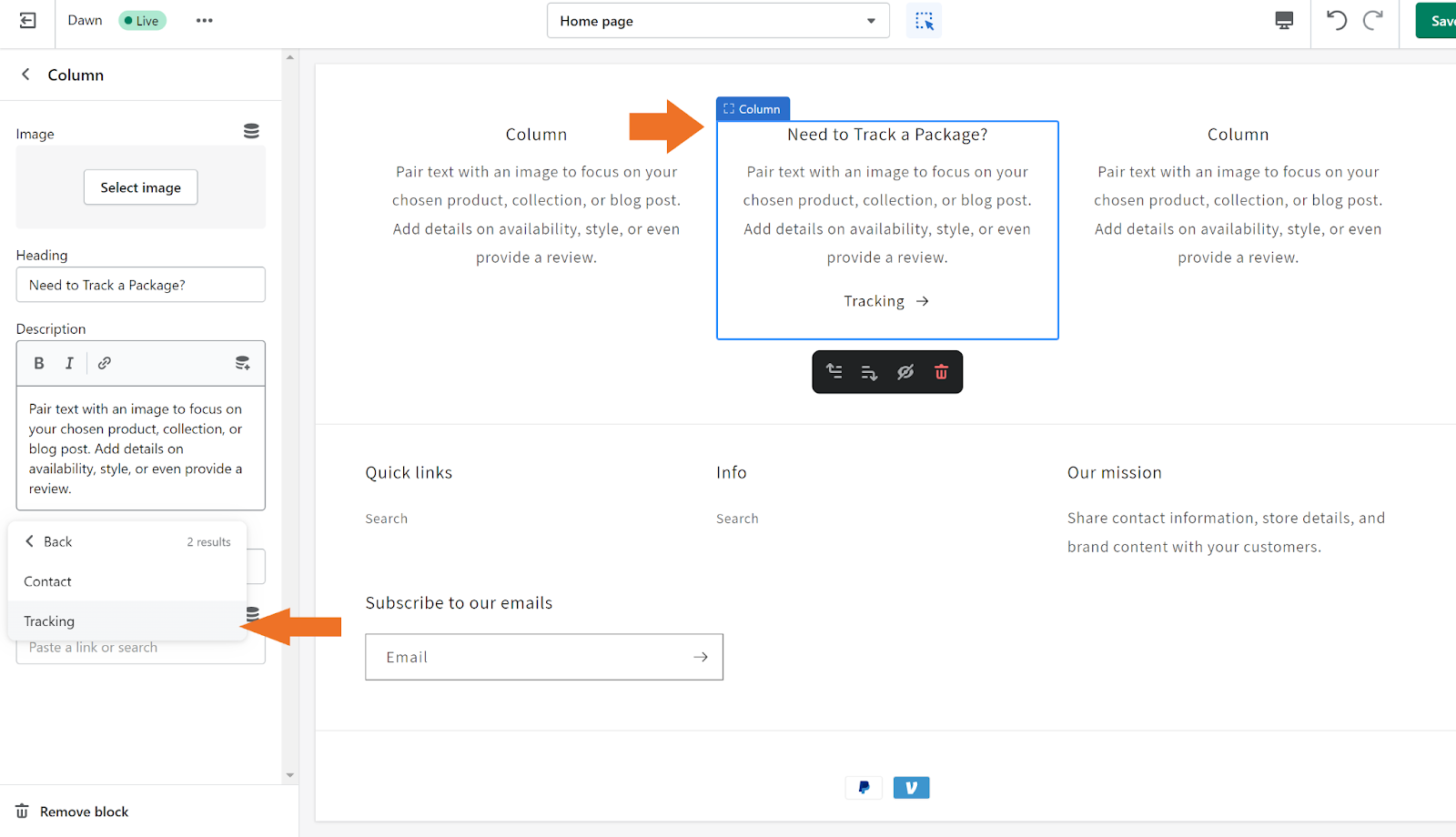Insert a link in description
This screenshot has height=837, width=1456.
point(105,363)
